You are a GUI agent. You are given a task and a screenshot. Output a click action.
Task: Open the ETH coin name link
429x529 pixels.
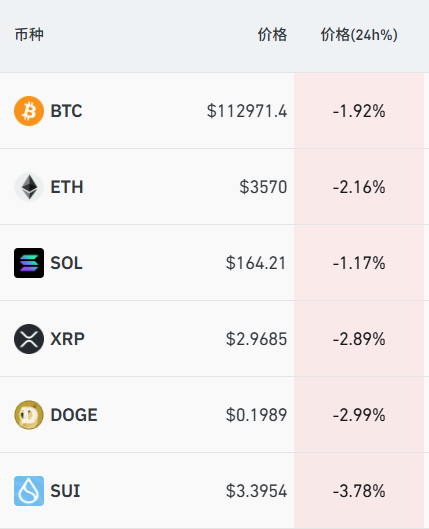[67, 187]
